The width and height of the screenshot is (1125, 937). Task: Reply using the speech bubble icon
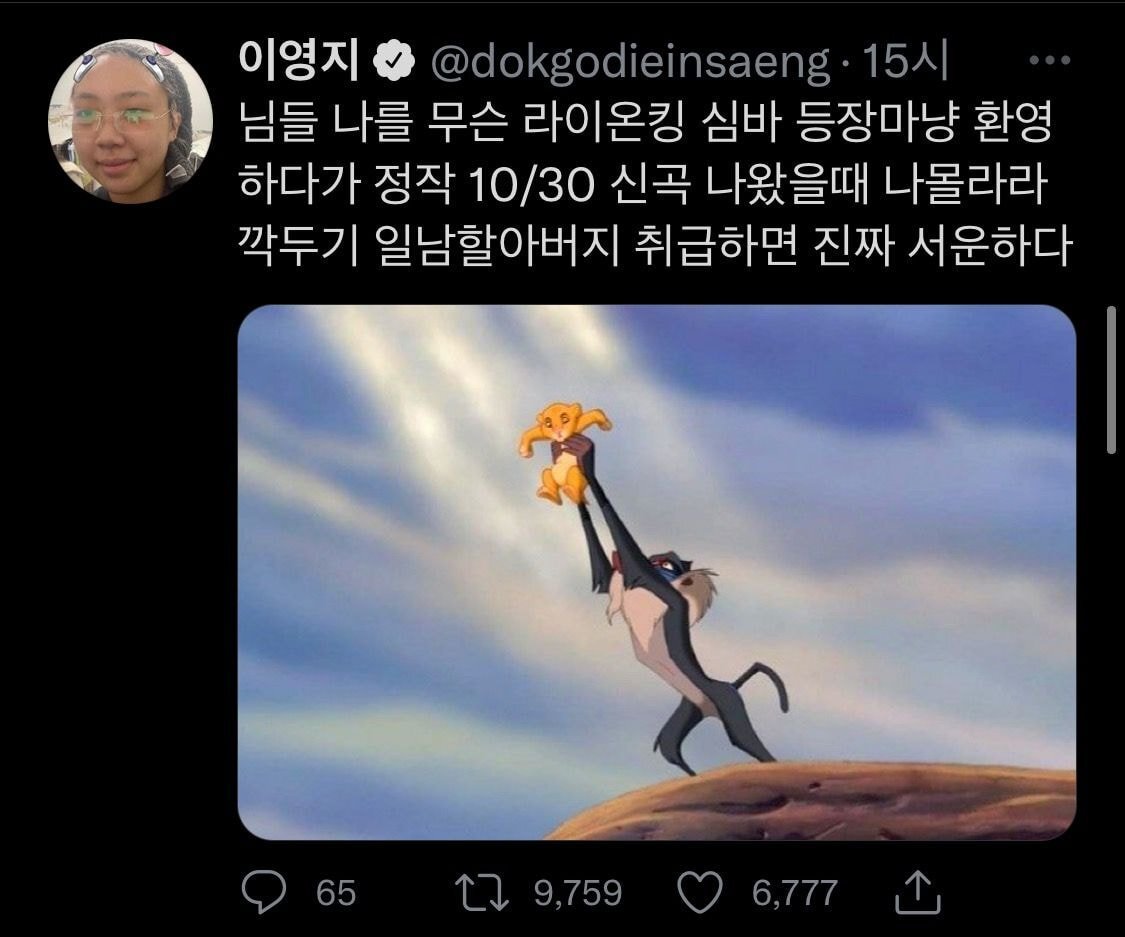click(x=263, y=892)
